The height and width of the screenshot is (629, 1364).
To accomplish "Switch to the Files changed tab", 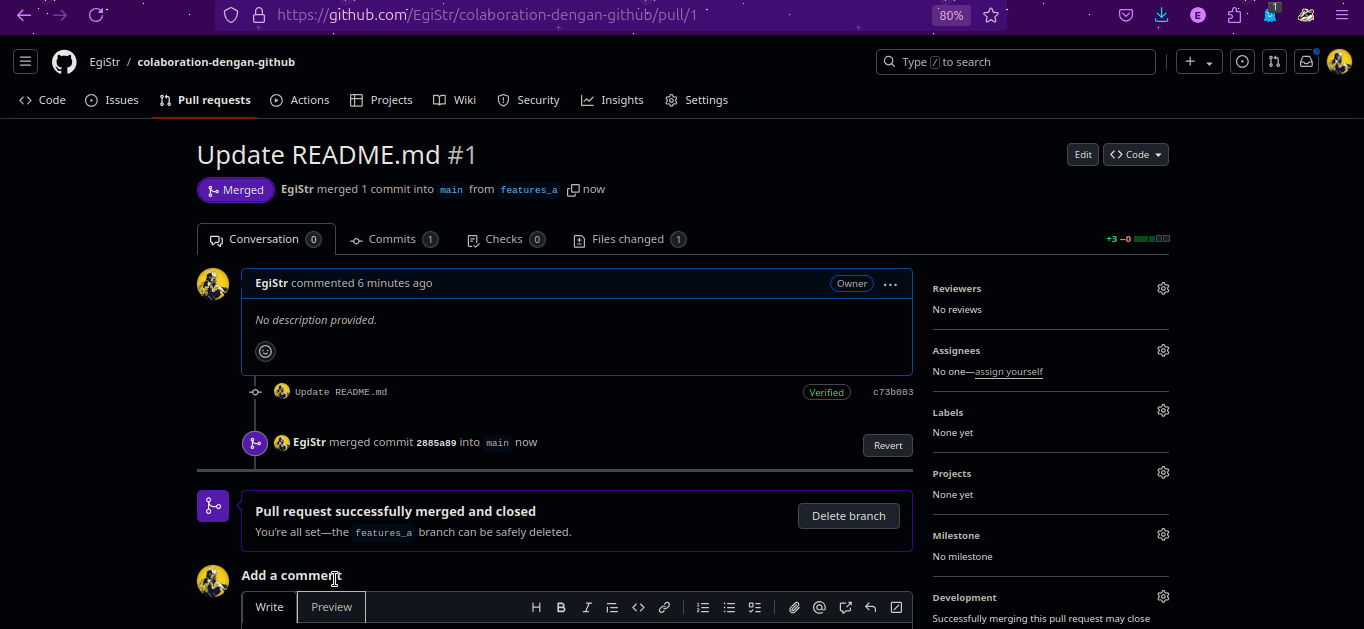I will pos(629,240).
